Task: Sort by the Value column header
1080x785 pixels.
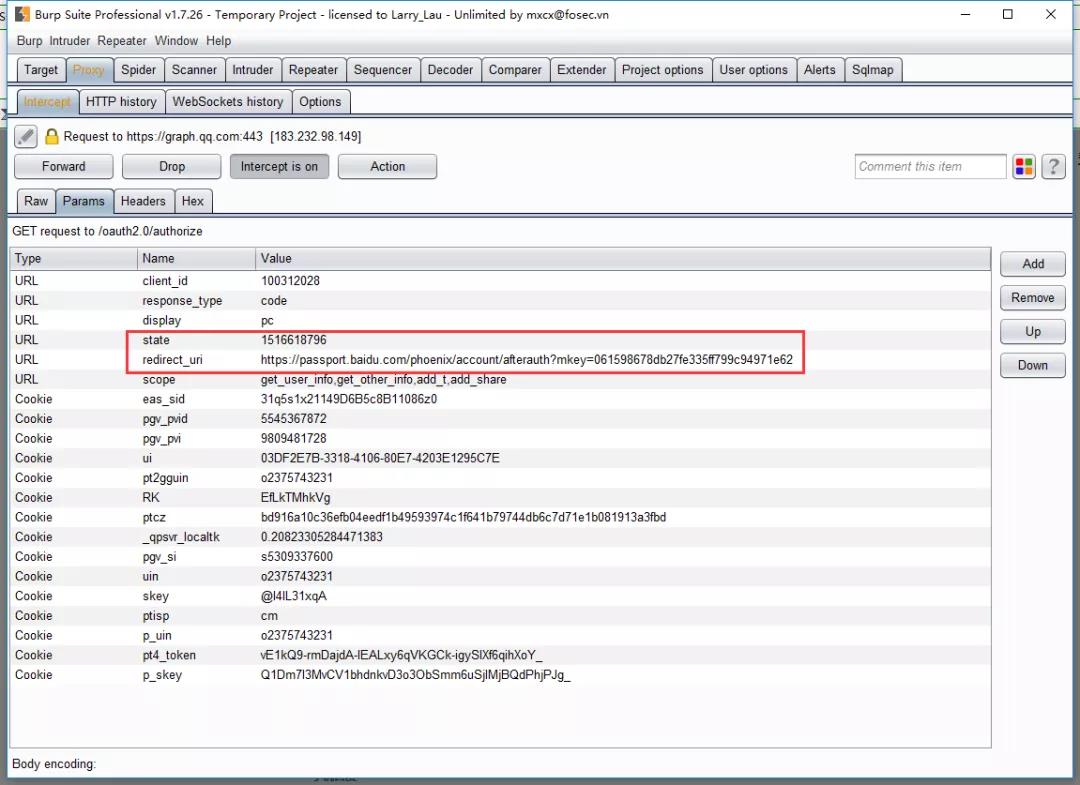Action: 623,259
